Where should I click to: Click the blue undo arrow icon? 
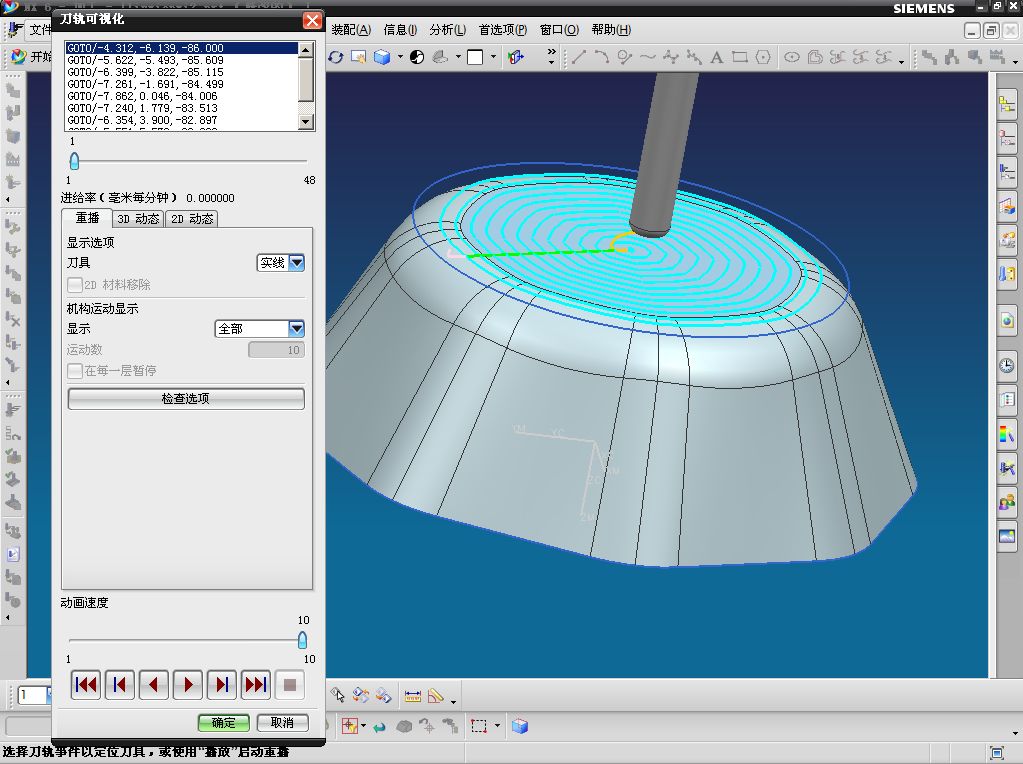(380, 726)
